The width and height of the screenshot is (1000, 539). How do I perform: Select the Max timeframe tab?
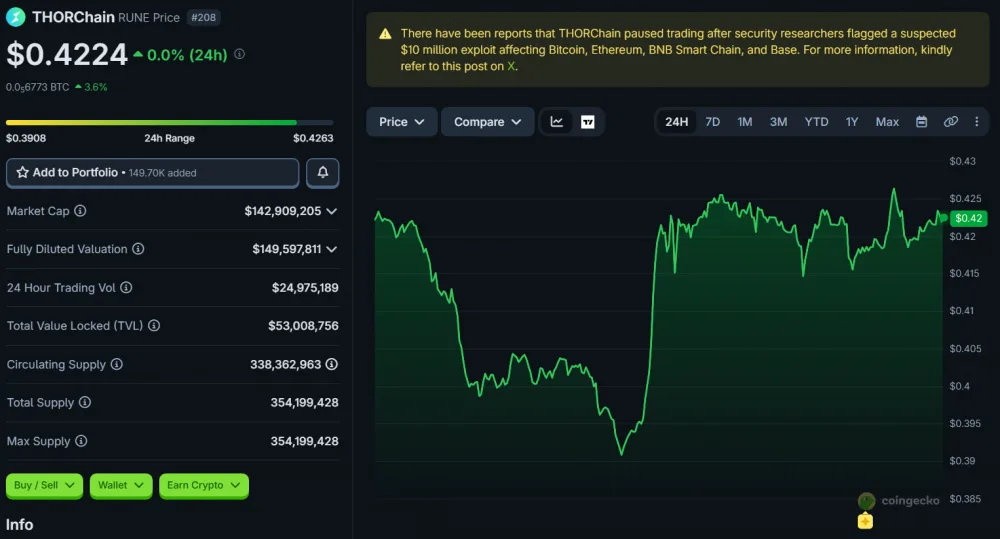pos(887,122)
